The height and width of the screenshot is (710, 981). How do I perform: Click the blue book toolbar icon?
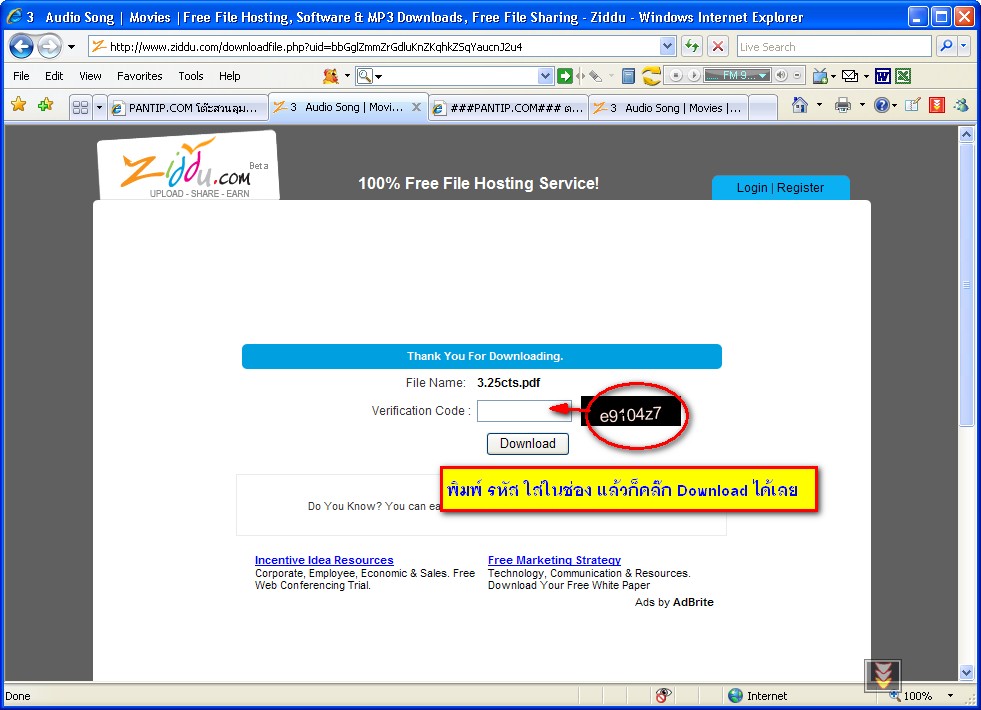tap(629, 76)
